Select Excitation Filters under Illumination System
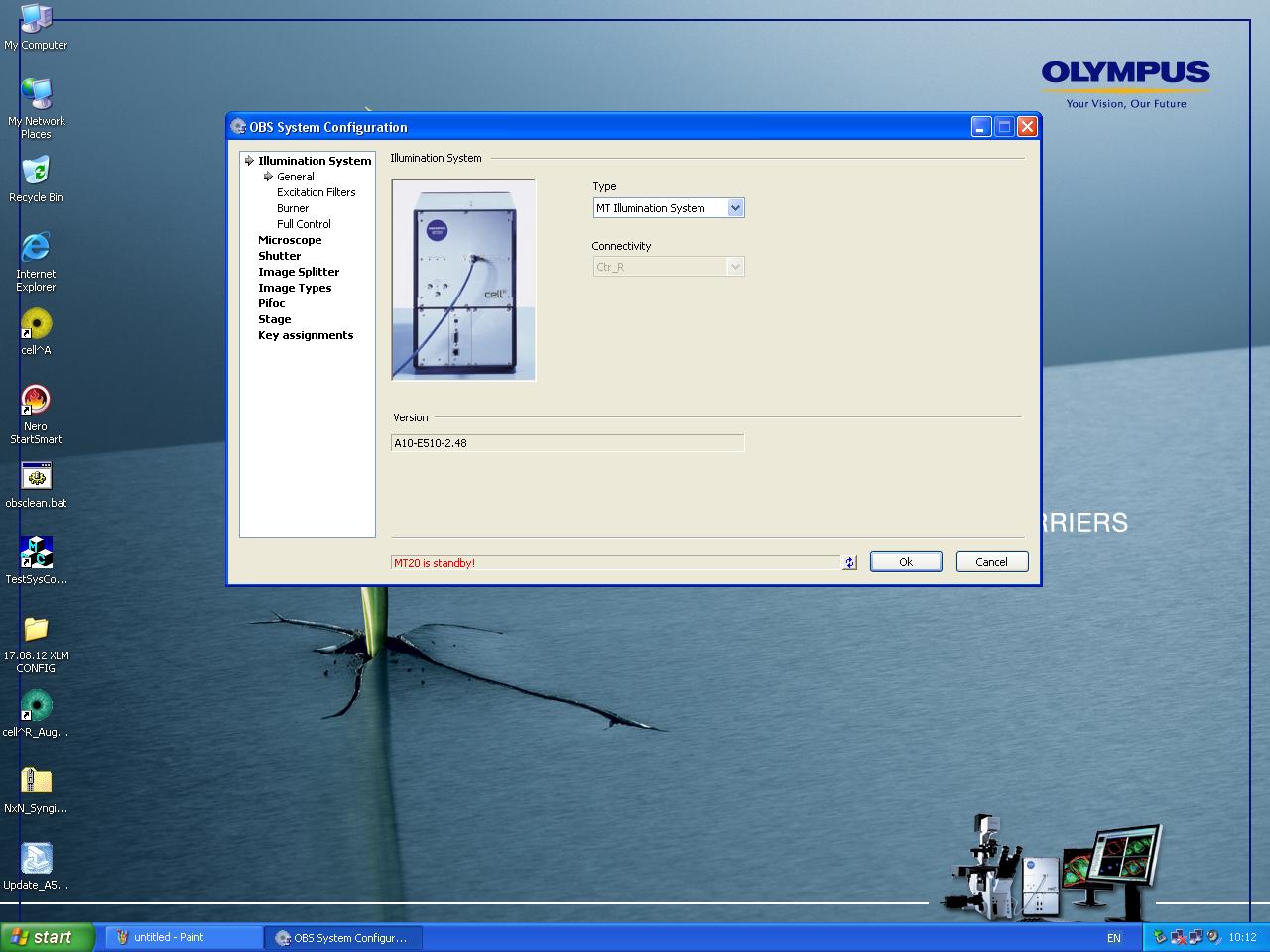 coord(316,191)
